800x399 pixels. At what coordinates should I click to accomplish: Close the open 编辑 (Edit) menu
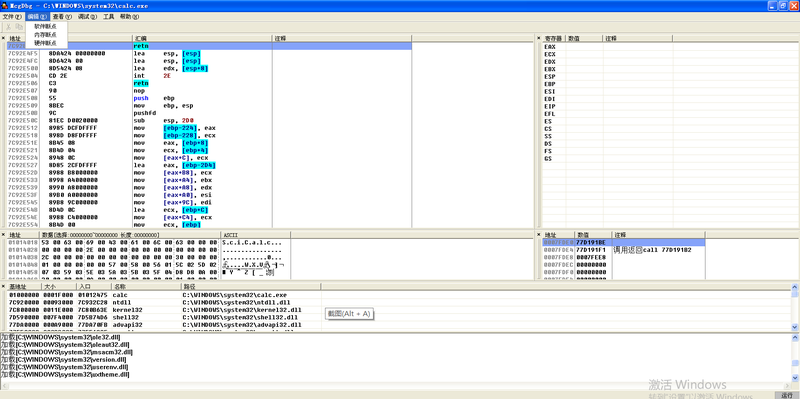tap(37, 16)
